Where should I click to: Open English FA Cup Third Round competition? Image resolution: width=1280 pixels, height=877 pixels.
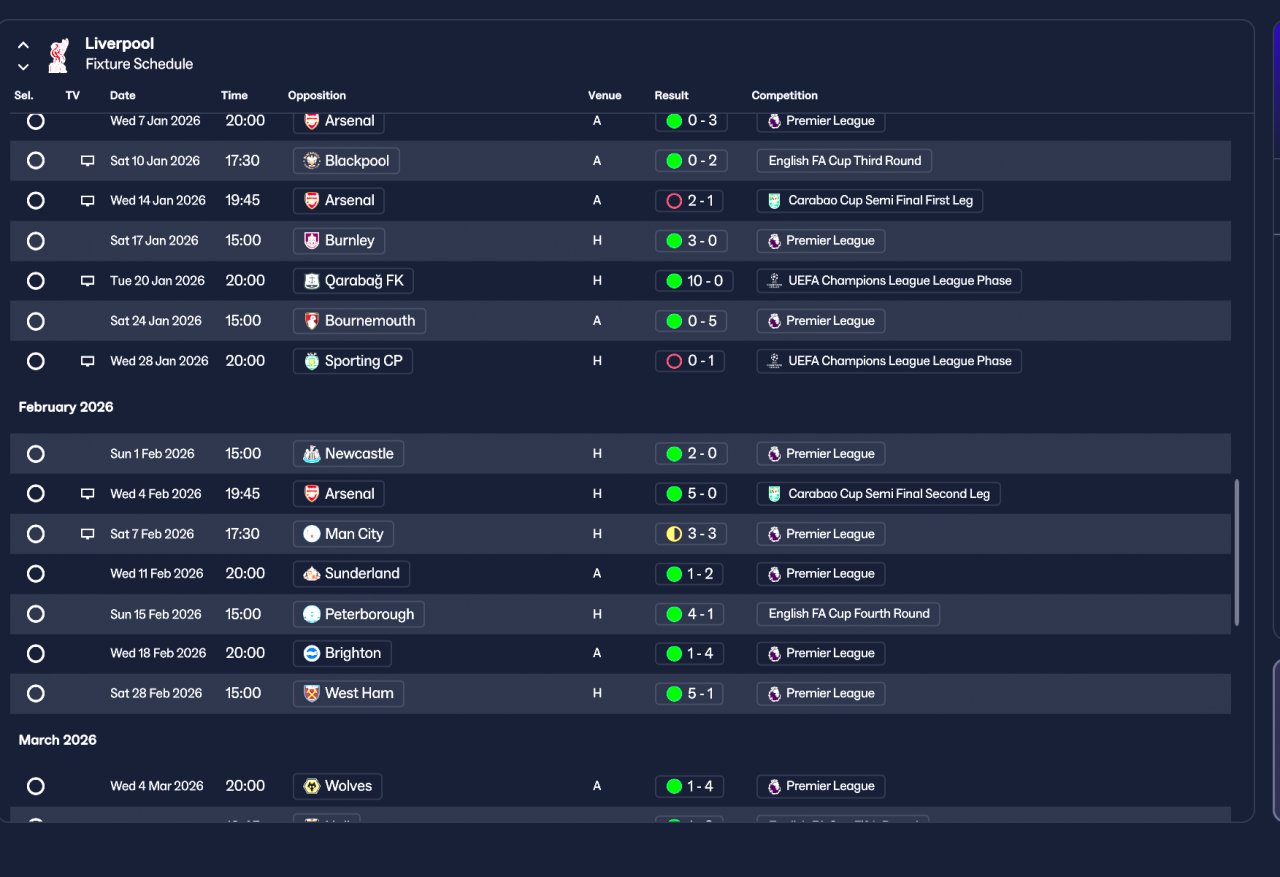click(844, 161)
